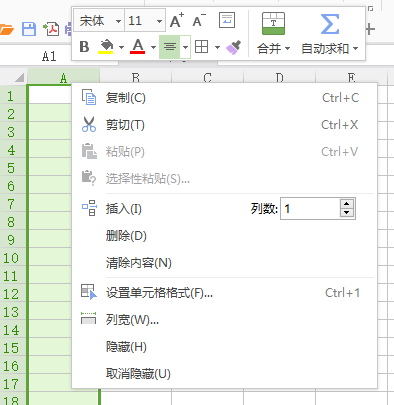Apply the red font color
The width and height of the screenshot is (394, 405).
pos(138,47)
